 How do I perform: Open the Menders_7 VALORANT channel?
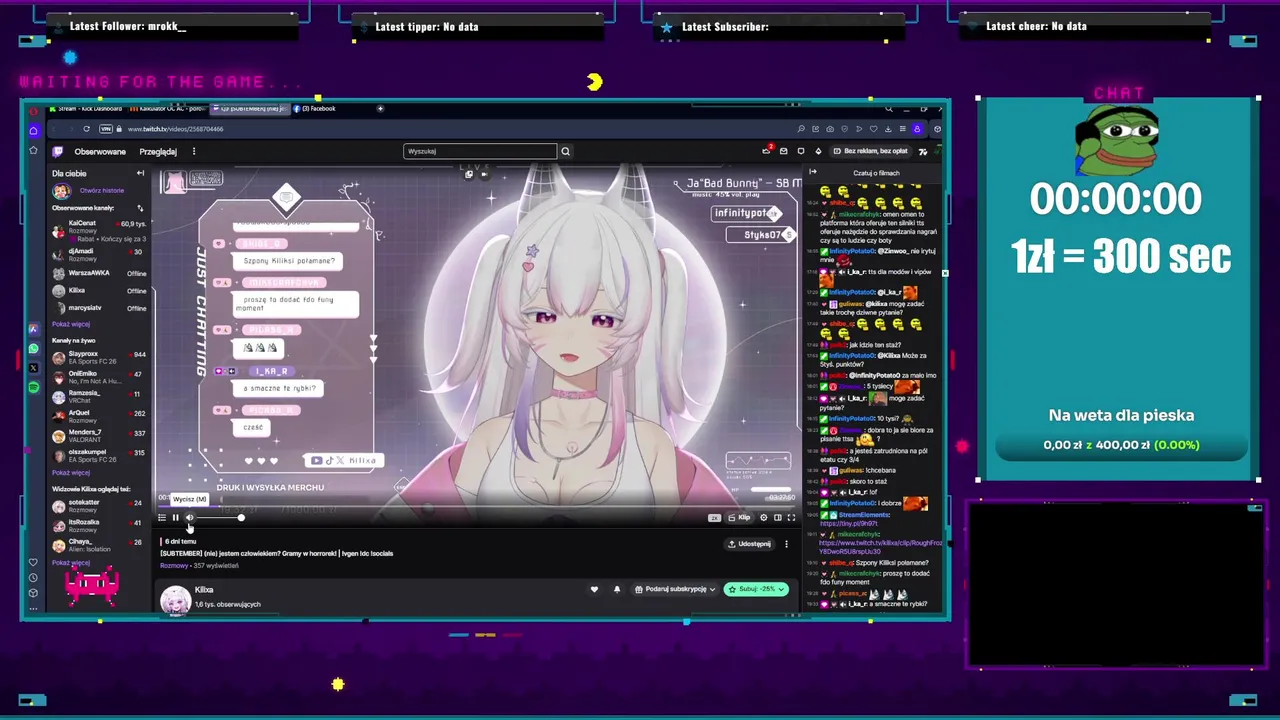(99, 436)
